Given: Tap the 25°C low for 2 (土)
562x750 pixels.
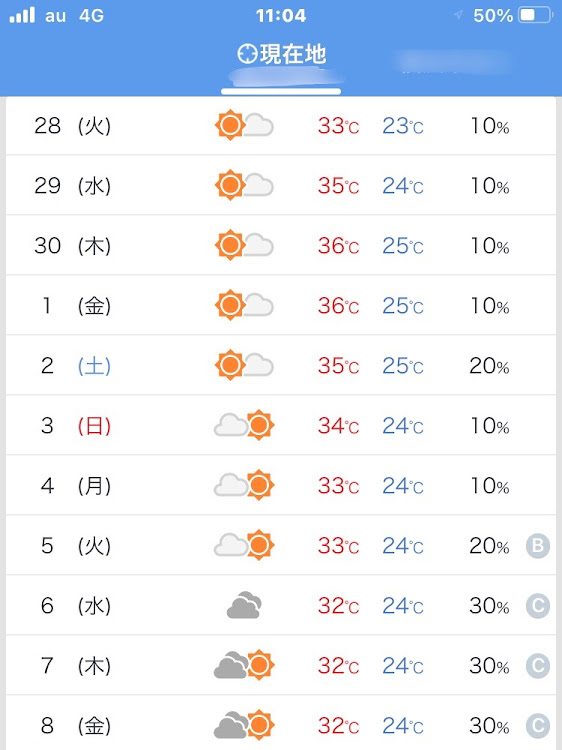Looking at the screenshot, I should pos(403,366).
